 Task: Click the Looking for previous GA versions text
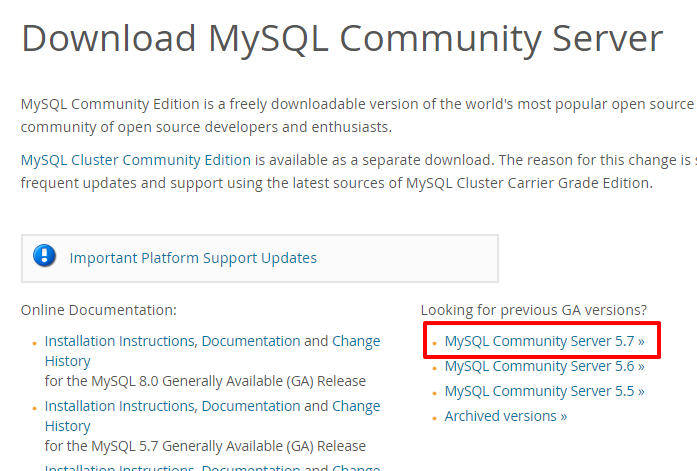tap(534, 310)
